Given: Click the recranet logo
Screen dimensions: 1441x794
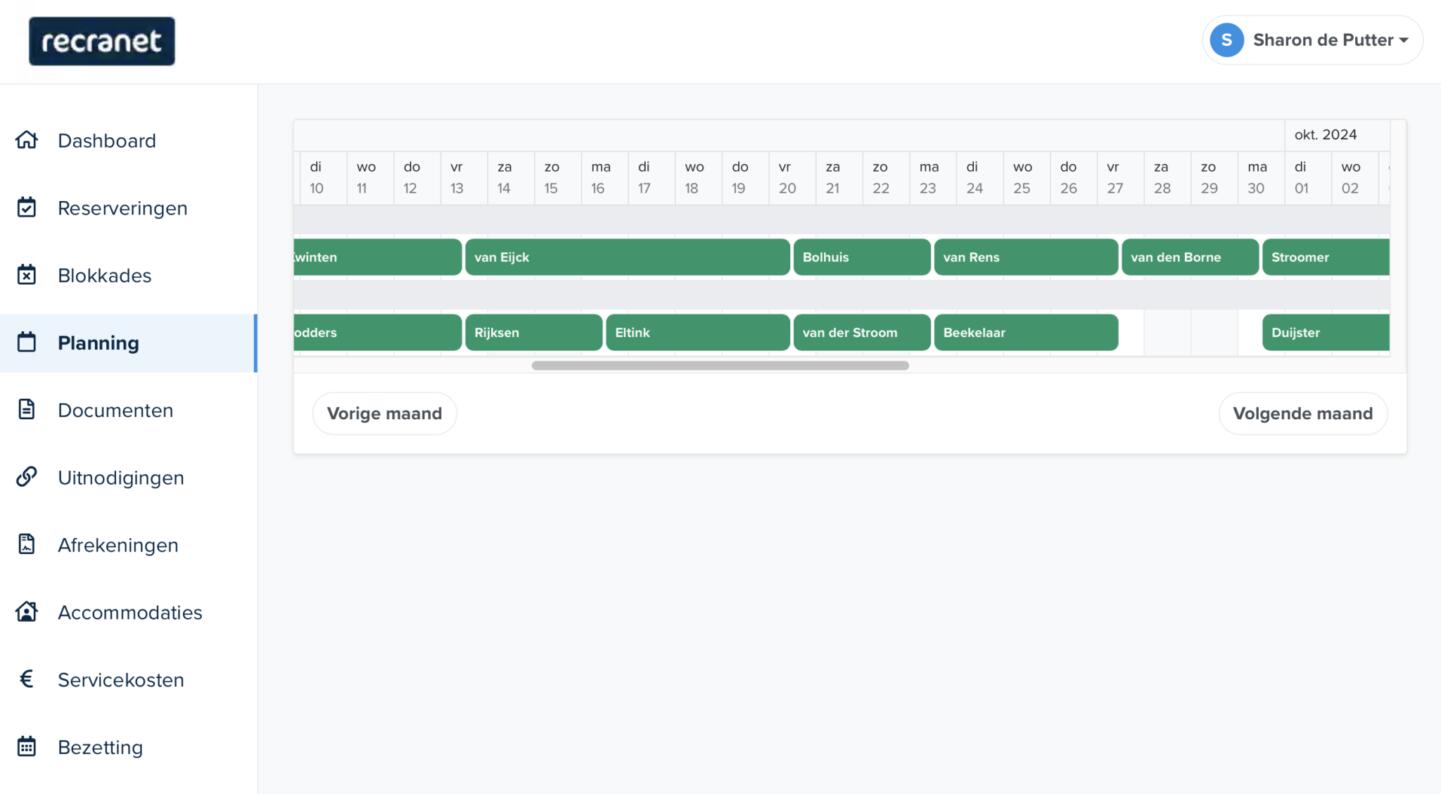Looking at the screenshot, I should tap(102, 41).
